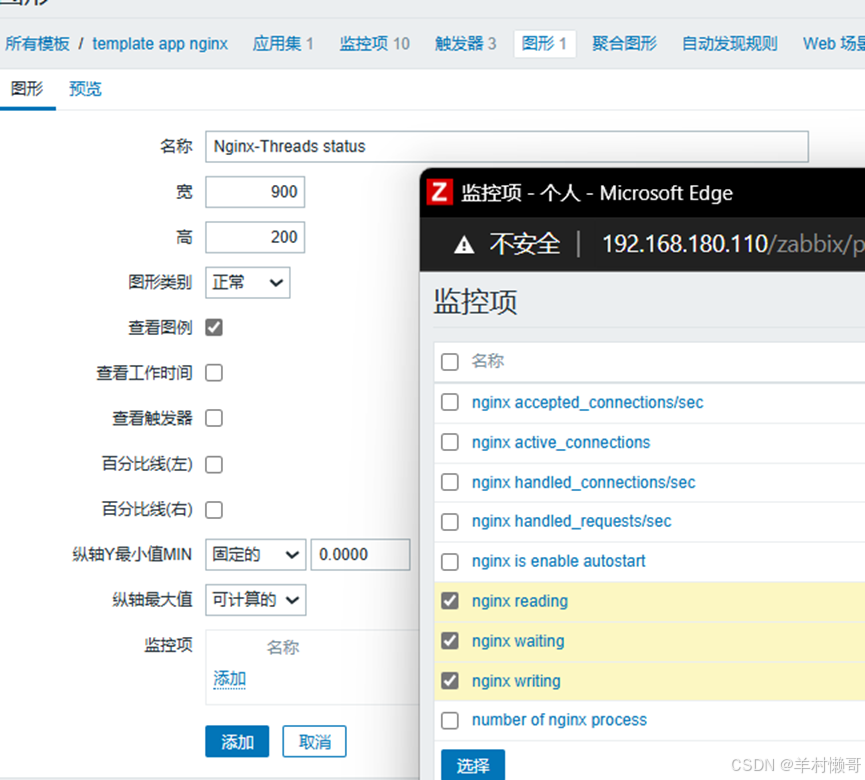Open the 聚合图形 tab
This screenshot has width=865, height=780.
tap(624, 44)
